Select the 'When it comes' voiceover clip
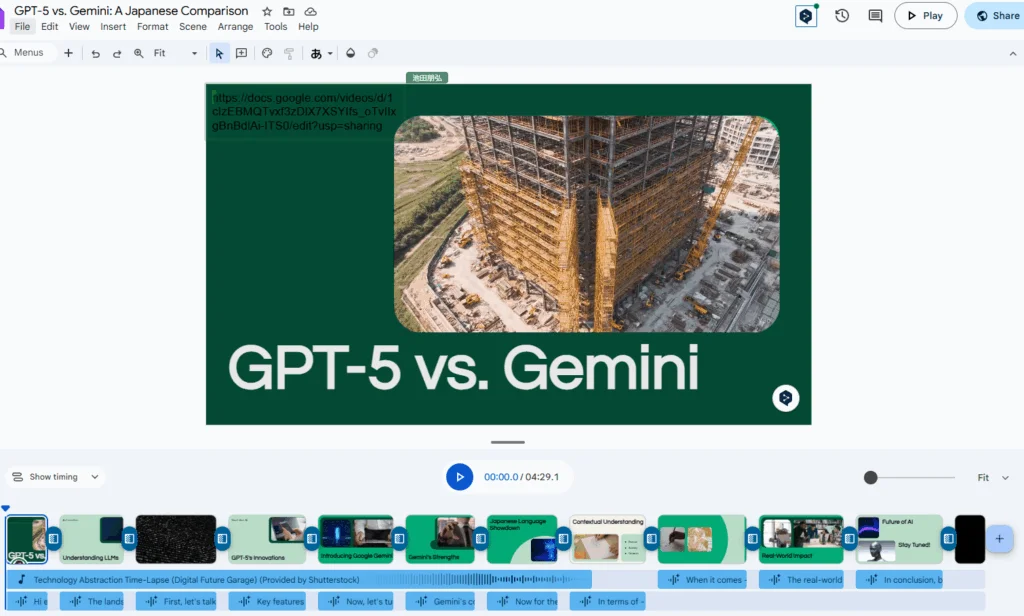The height and width of the screenshot is (616, 1024). [702, 579]
